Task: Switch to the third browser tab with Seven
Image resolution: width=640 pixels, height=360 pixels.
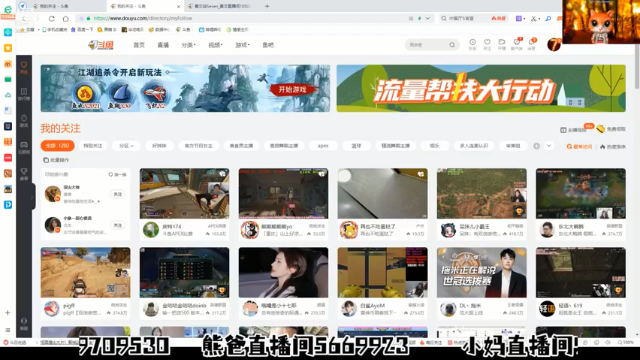Action: [x=222, y=6]
